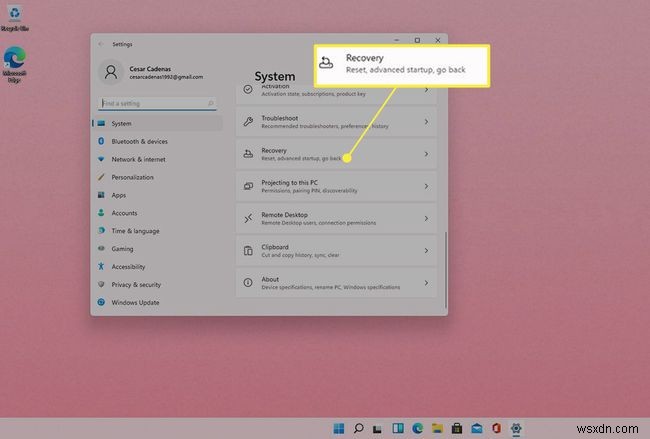Click the Cesar Cadenas account name
The image size is (650, 439).
(x=150, y=69)
